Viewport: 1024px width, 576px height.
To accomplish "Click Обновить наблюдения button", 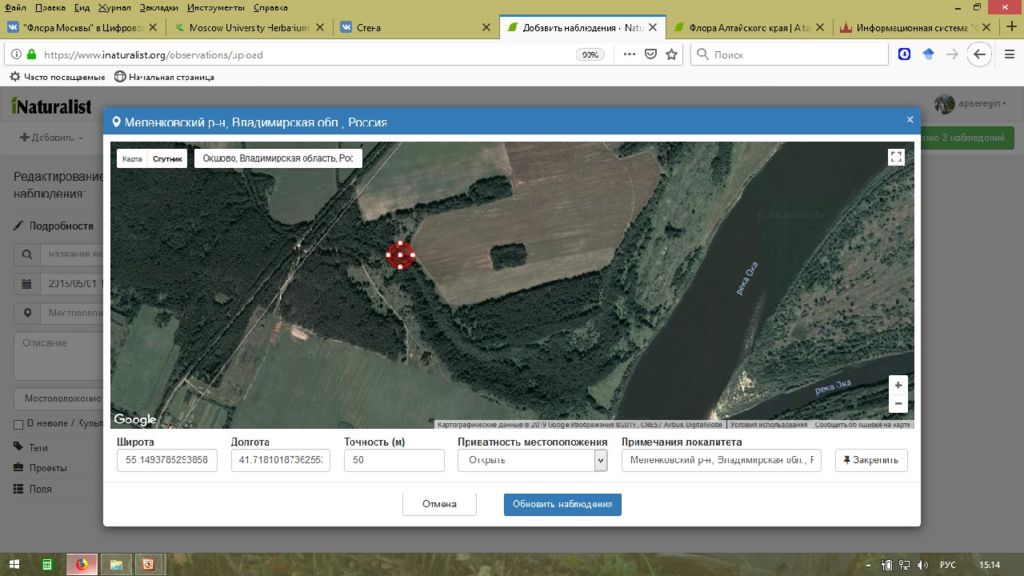I will (562, 504).
